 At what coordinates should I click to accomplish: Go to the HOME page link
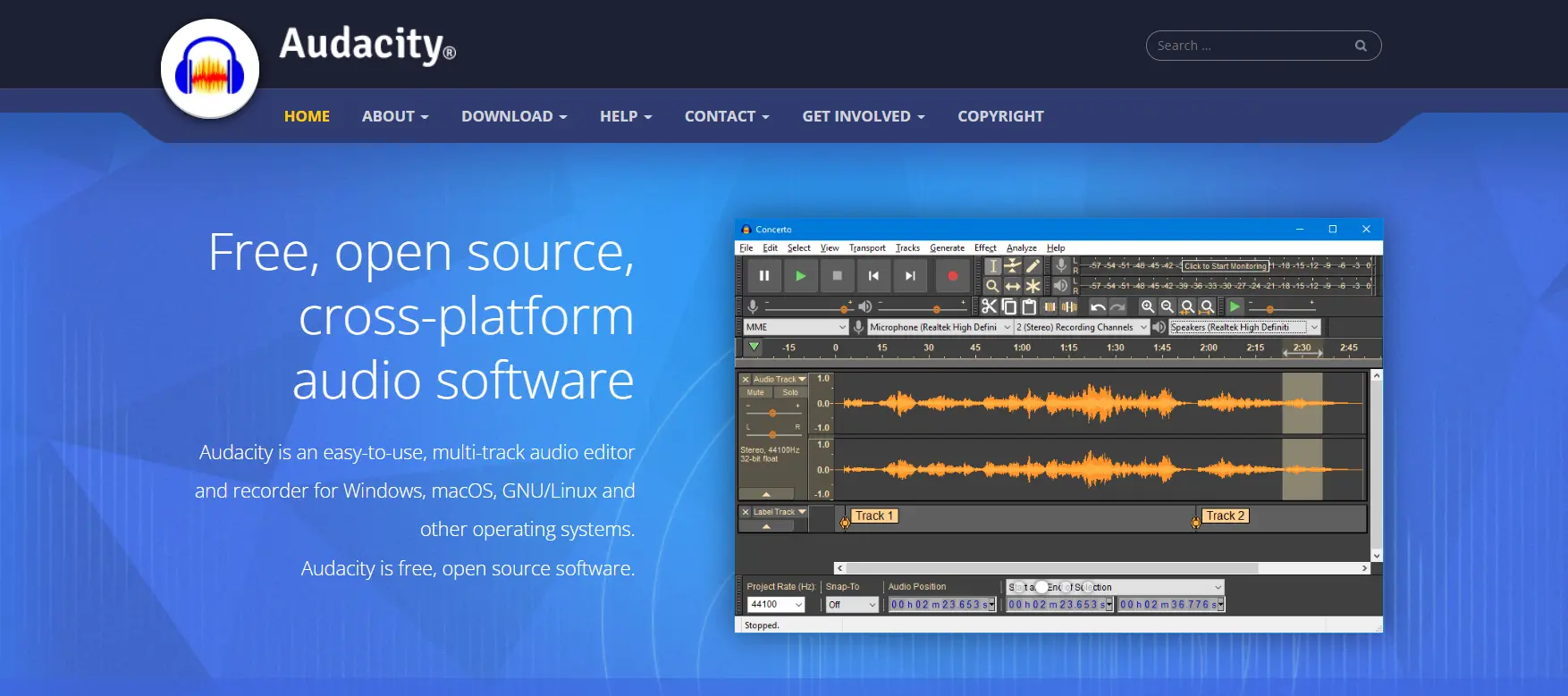pos(307,116)
